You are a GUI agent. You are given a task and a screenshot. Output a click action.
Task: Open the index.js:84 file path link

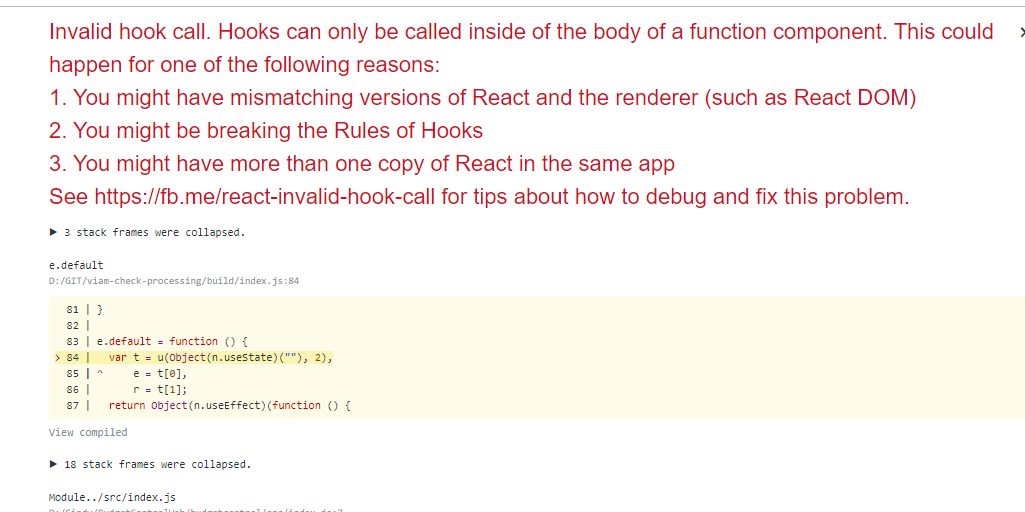click(173, 281)
